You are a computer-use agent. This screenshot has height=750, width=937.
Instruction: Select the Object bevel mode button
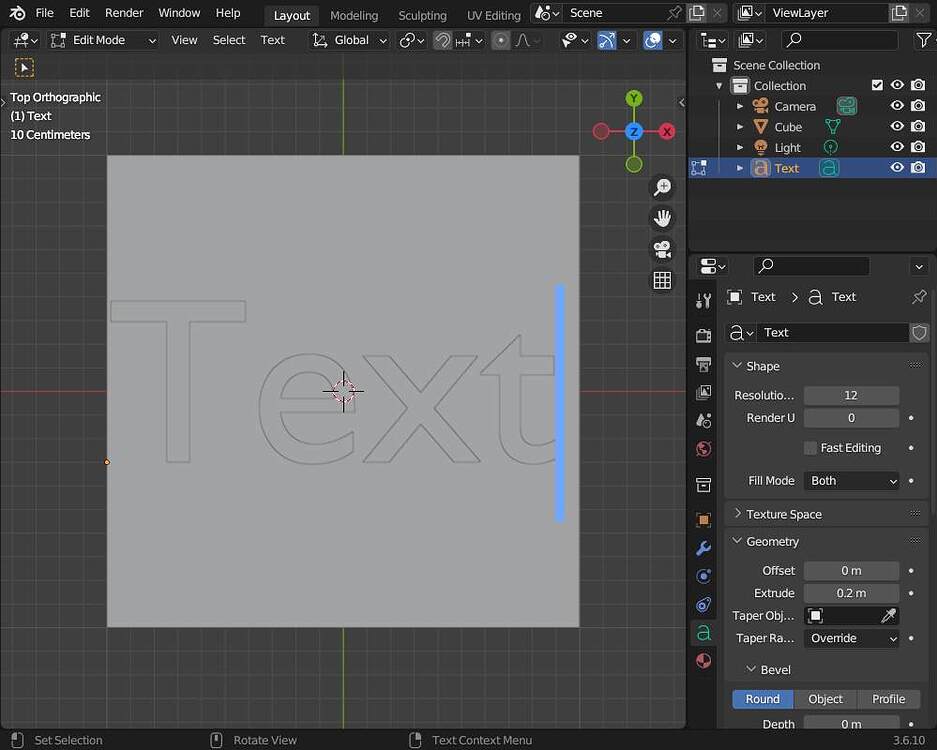click(x=825, y=699)
